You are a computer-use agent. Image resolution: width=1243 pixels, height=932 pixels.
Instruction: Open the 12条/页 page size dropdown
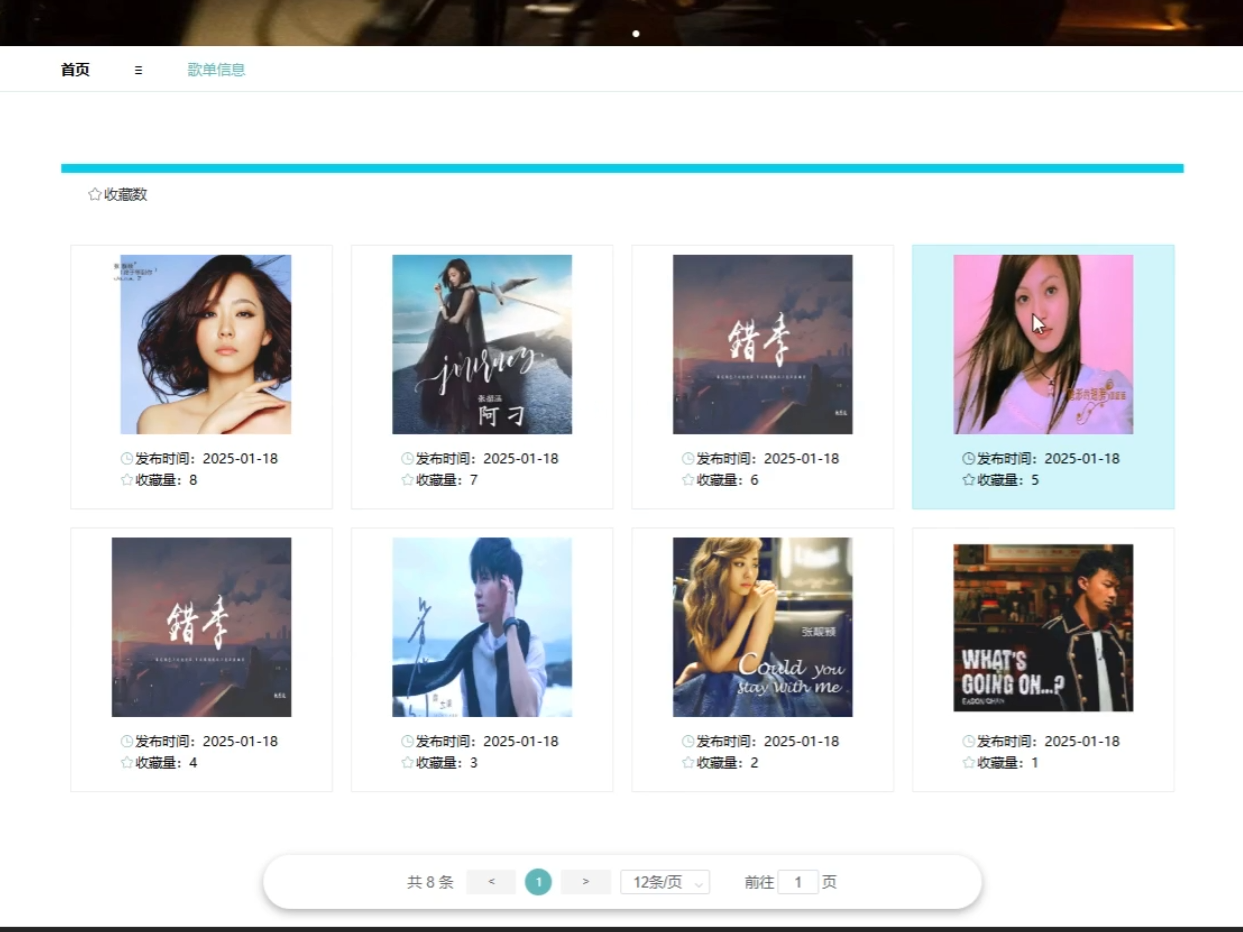(665, 882)
